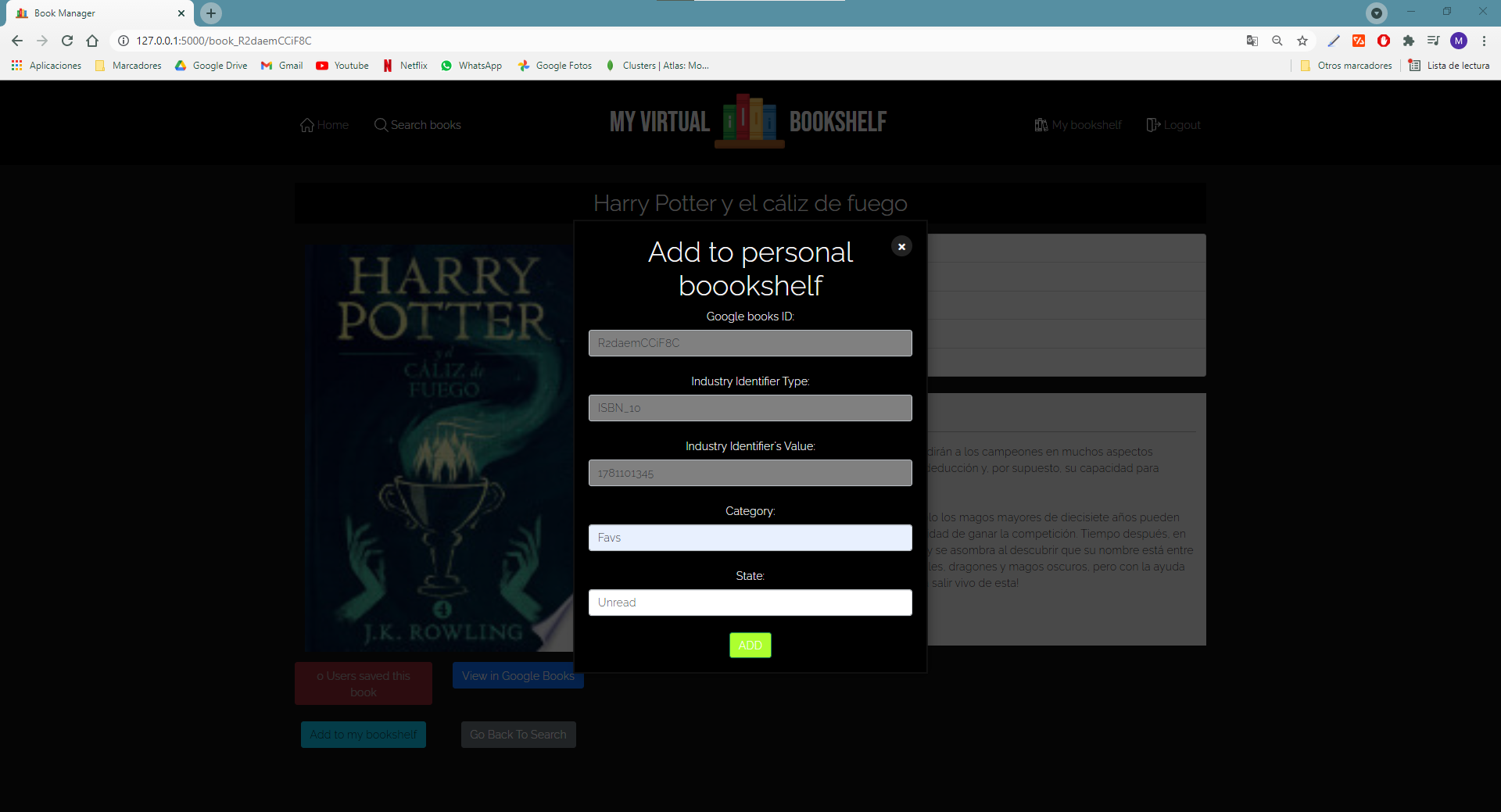Expand Otros marcadores folder
This screenshot has width=1501, height=812.
pos(1346,66)
